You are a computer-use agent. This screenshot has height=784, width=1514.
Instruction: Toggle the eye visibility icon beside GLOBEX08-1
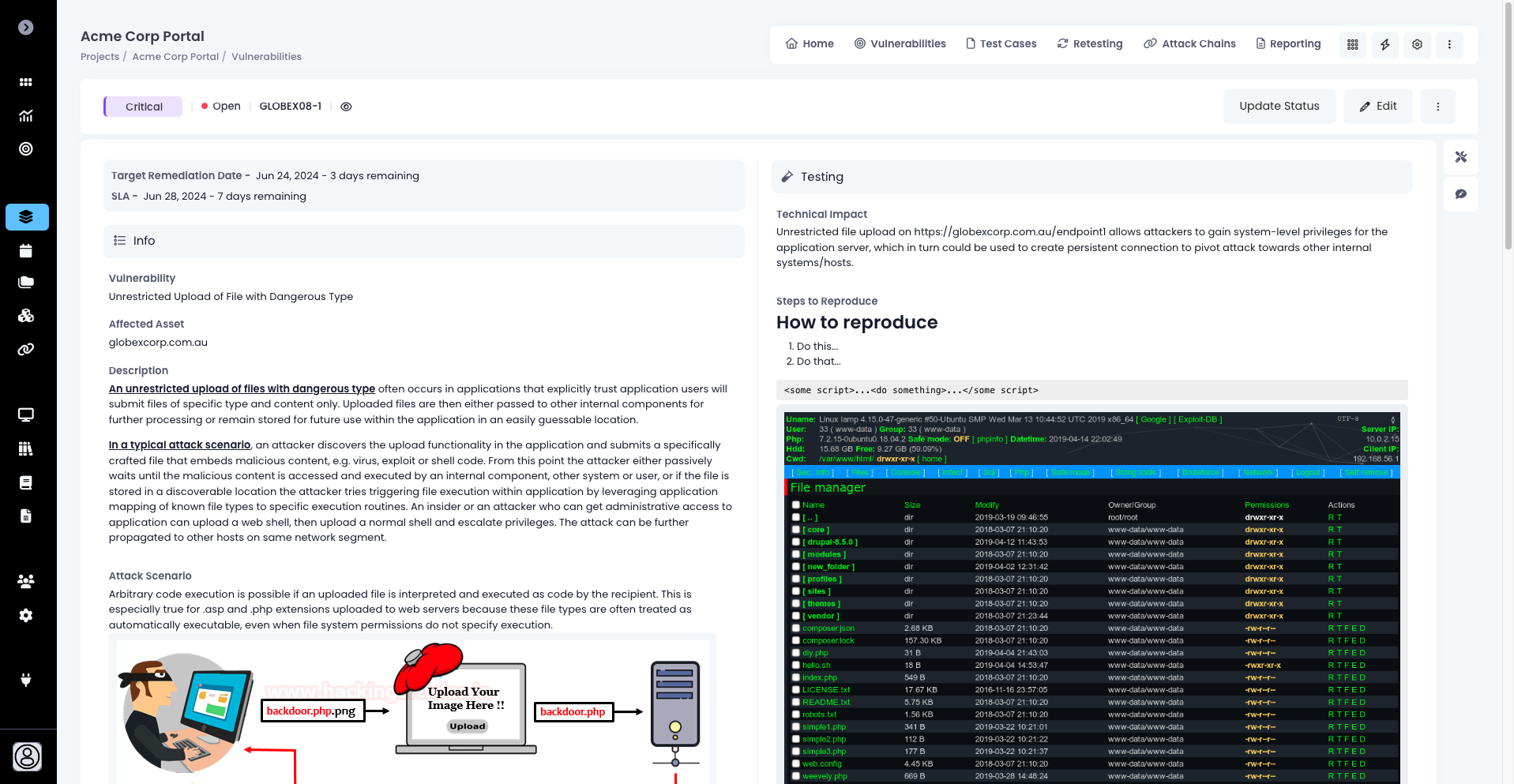pyautogui.click(x=346, y=107)
